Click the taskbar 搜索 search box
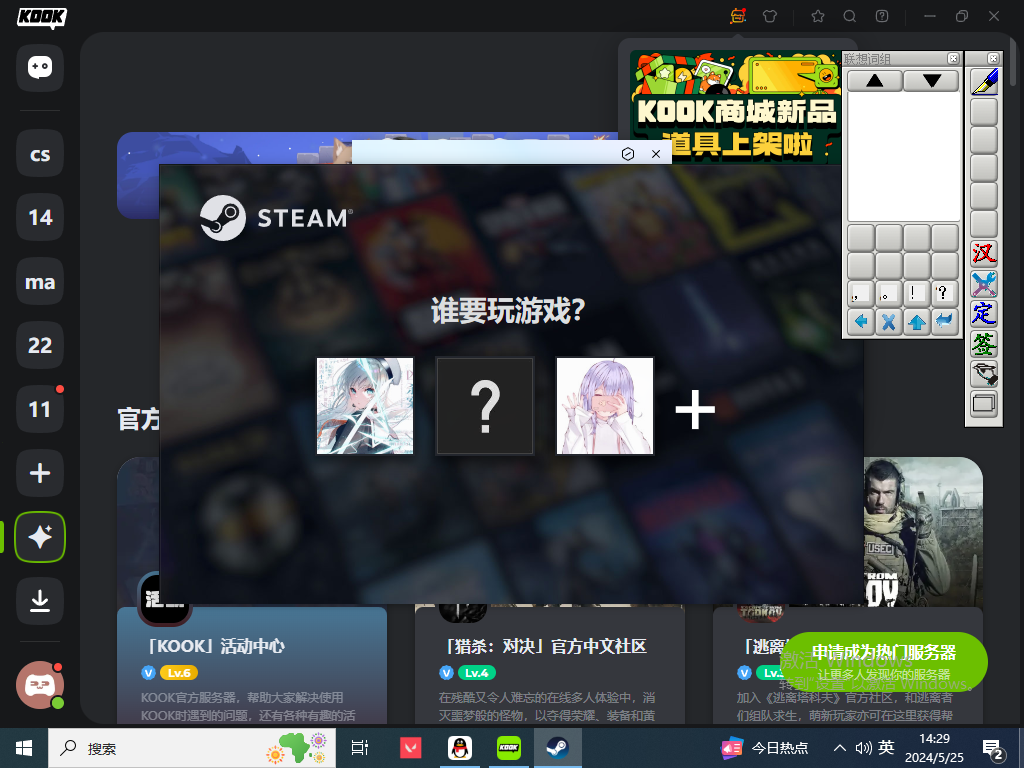The image size is (1024, 768). 192,748
